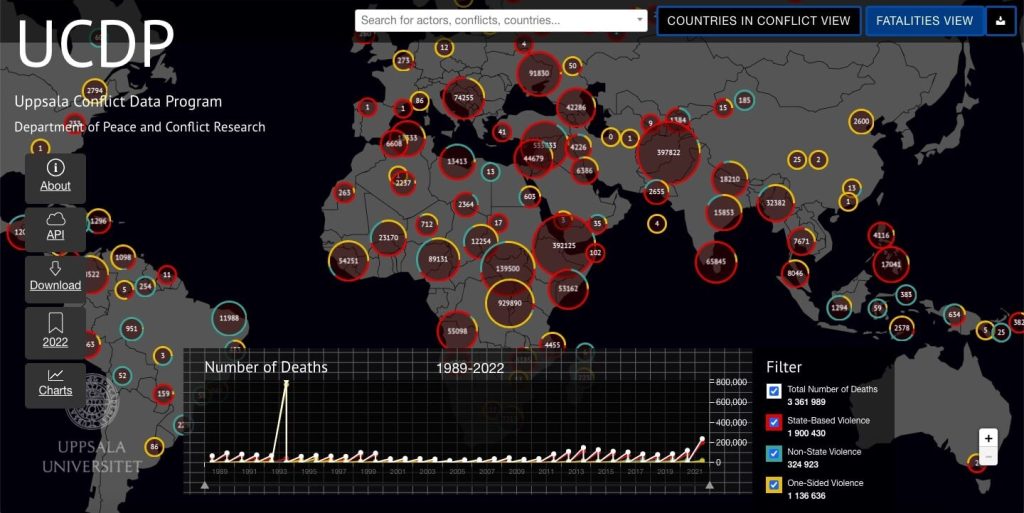
Task: Select the 139500 fatalities cluster
Action: point(507,268)
